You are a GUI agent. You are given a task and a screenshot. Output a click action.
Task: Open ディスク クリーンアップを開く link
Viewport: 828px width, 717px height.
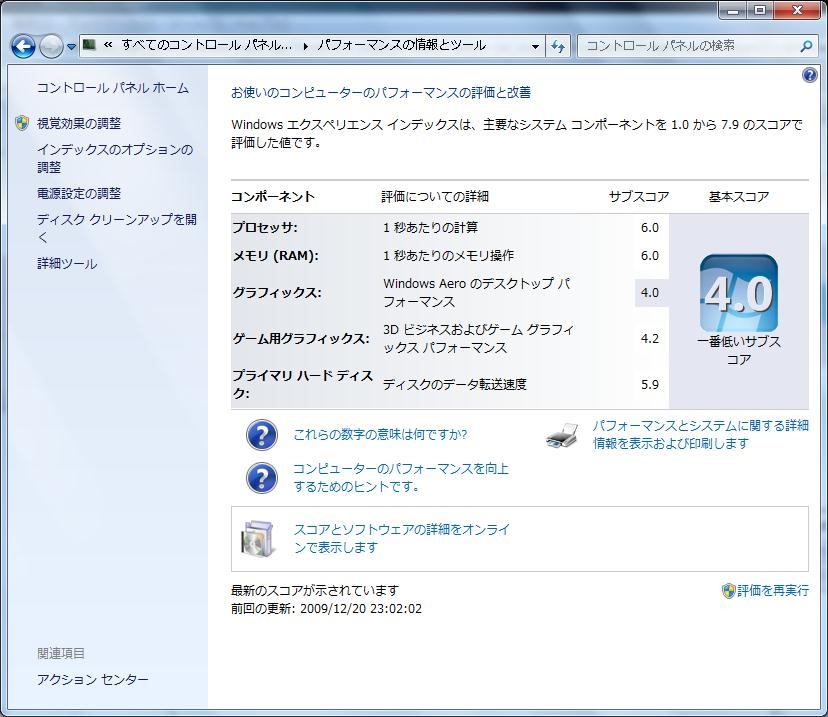click(x=117, y=229)
